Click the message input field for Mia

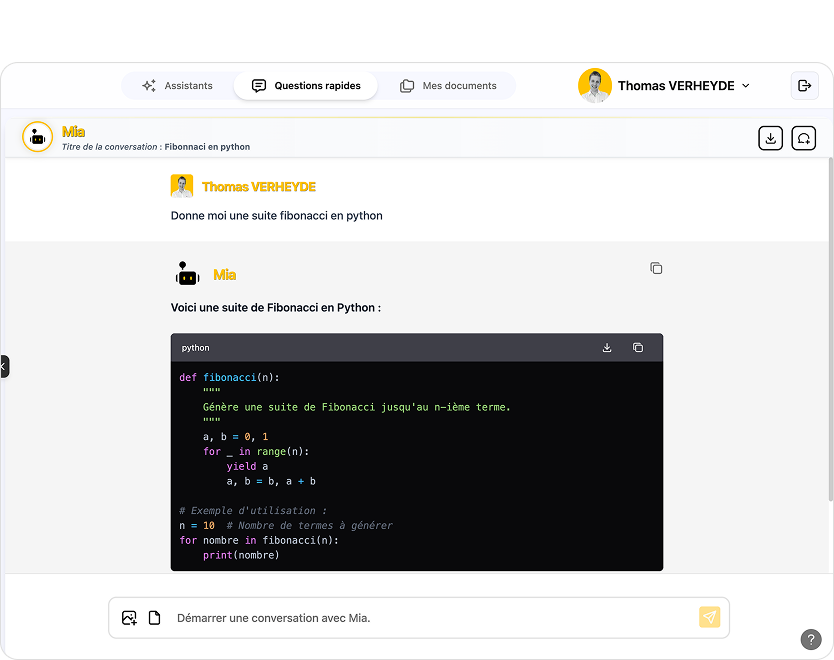pyautogui.click(x=430, y=618)
